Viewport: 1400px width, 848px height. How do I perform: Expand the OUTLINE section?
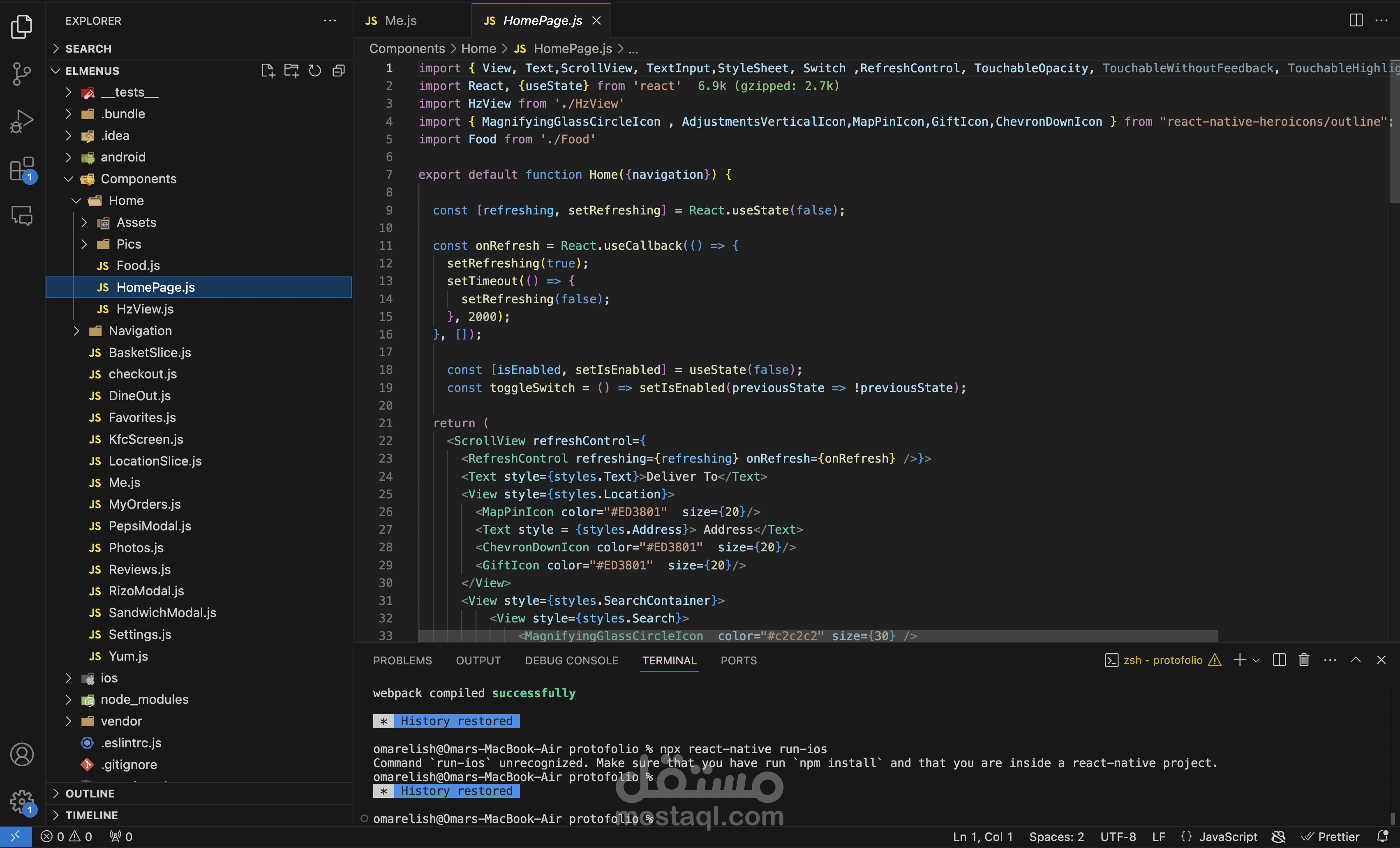(198, 793)
